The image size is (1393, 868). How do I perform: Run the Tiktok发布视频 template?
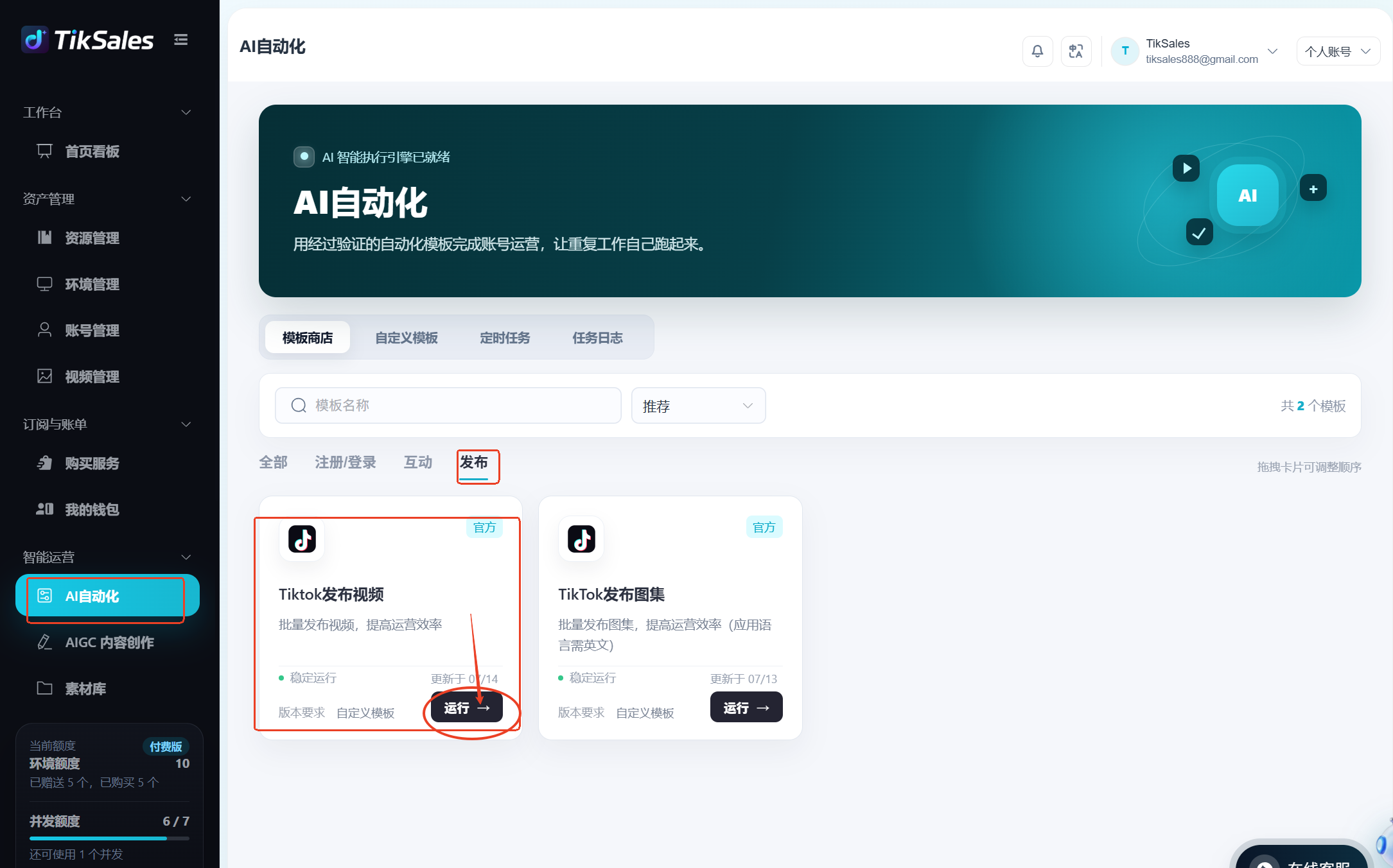coord(467,707)
